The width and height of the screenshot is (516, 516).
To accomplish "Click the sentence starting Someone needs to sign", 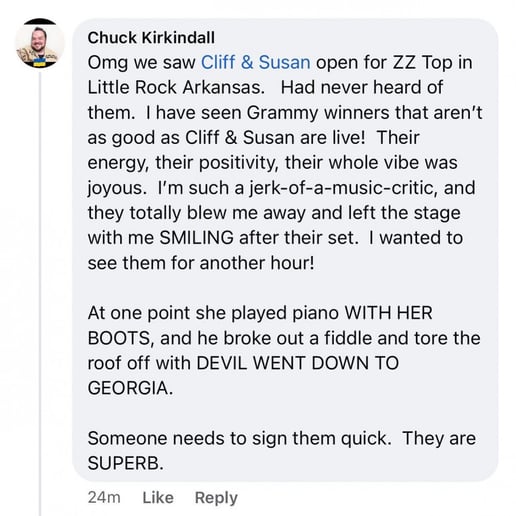I will pyautogui.click(x=240, y=438).
